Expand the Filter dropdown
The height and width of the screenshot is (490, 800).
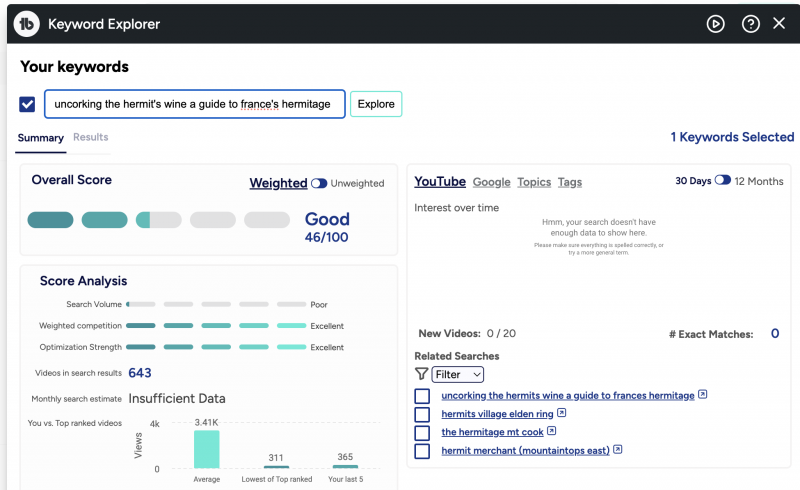click(458, 374)
